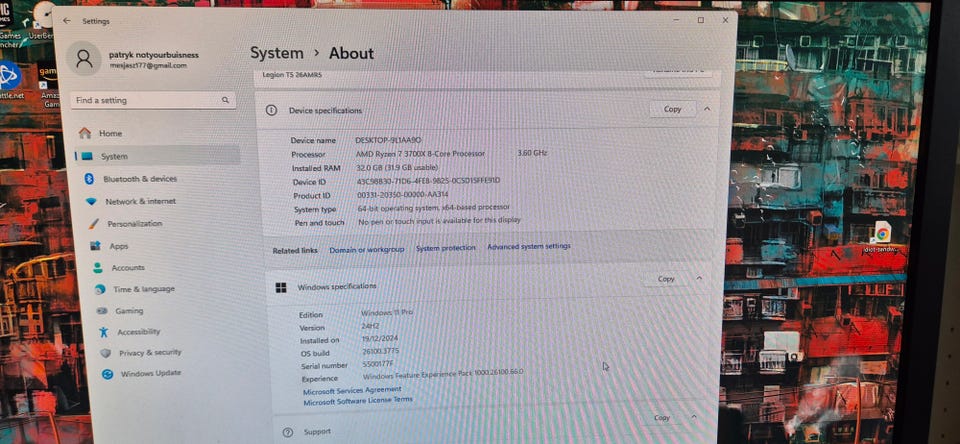Open the user profile avatar
This screenshot has width=960, height=444.
pyautogui.click(x=84, y=59)
